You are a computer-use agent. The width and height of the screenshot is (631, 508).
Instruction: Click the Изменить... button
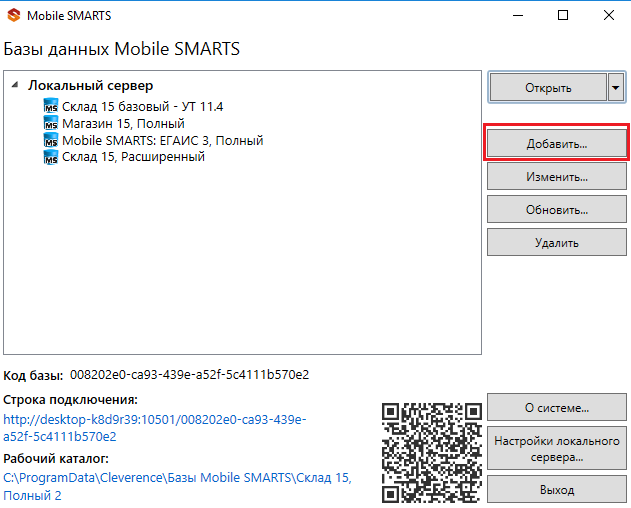(556, 177)
